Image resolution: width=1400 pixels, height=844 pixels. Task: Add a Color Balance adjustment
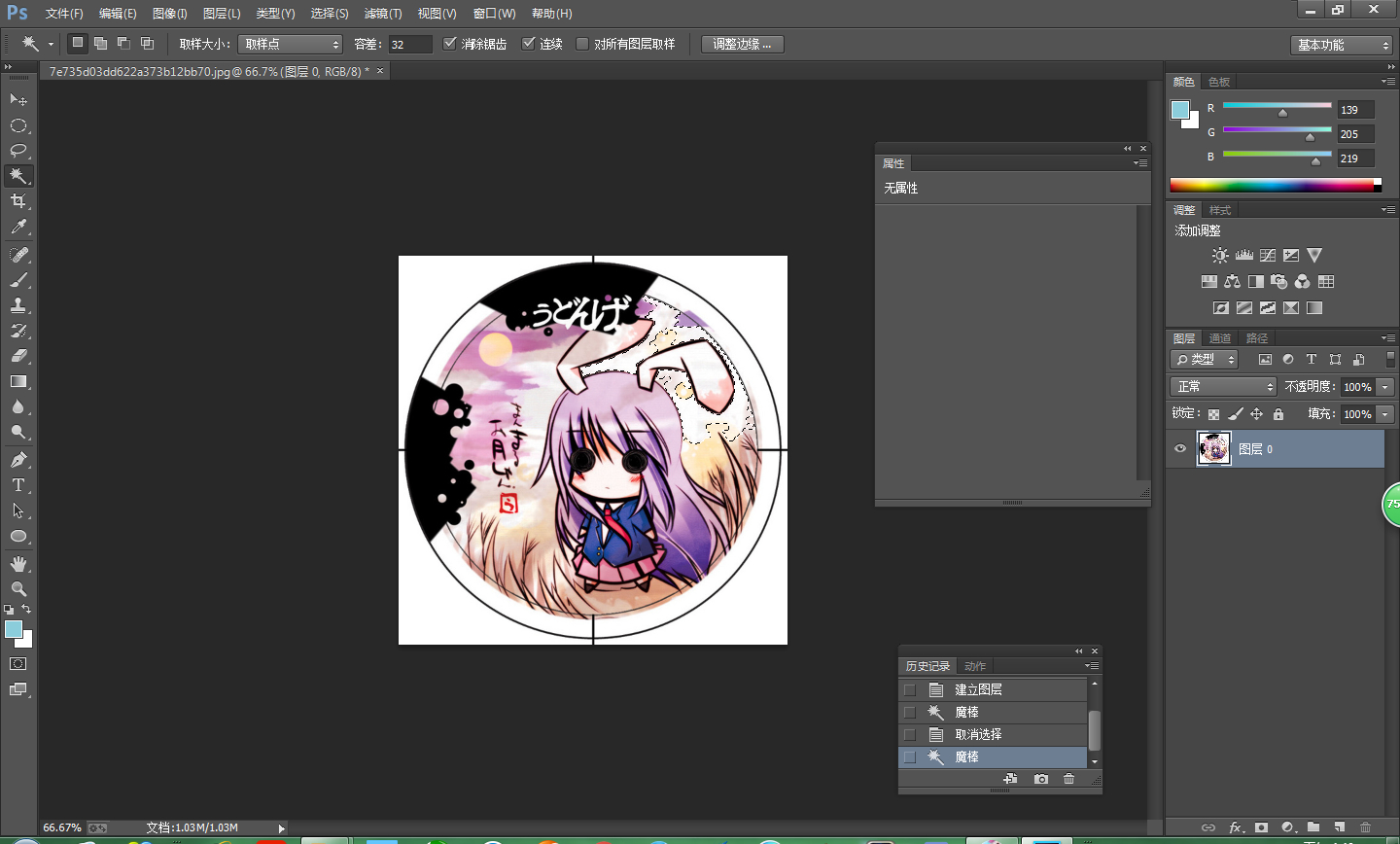click(x=1233, y=282)
